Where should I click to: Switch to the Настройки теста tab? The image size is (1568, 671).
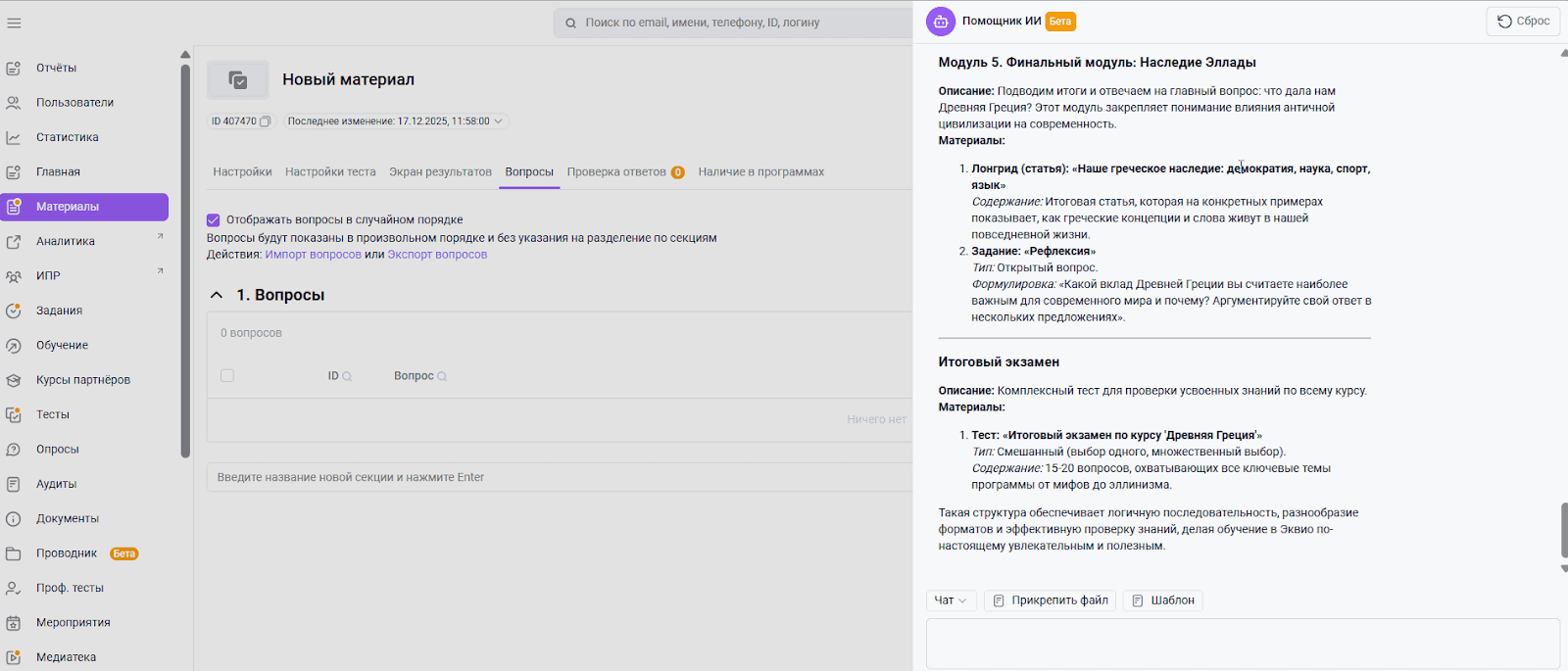pyautogui.click(x=330, y=172)
